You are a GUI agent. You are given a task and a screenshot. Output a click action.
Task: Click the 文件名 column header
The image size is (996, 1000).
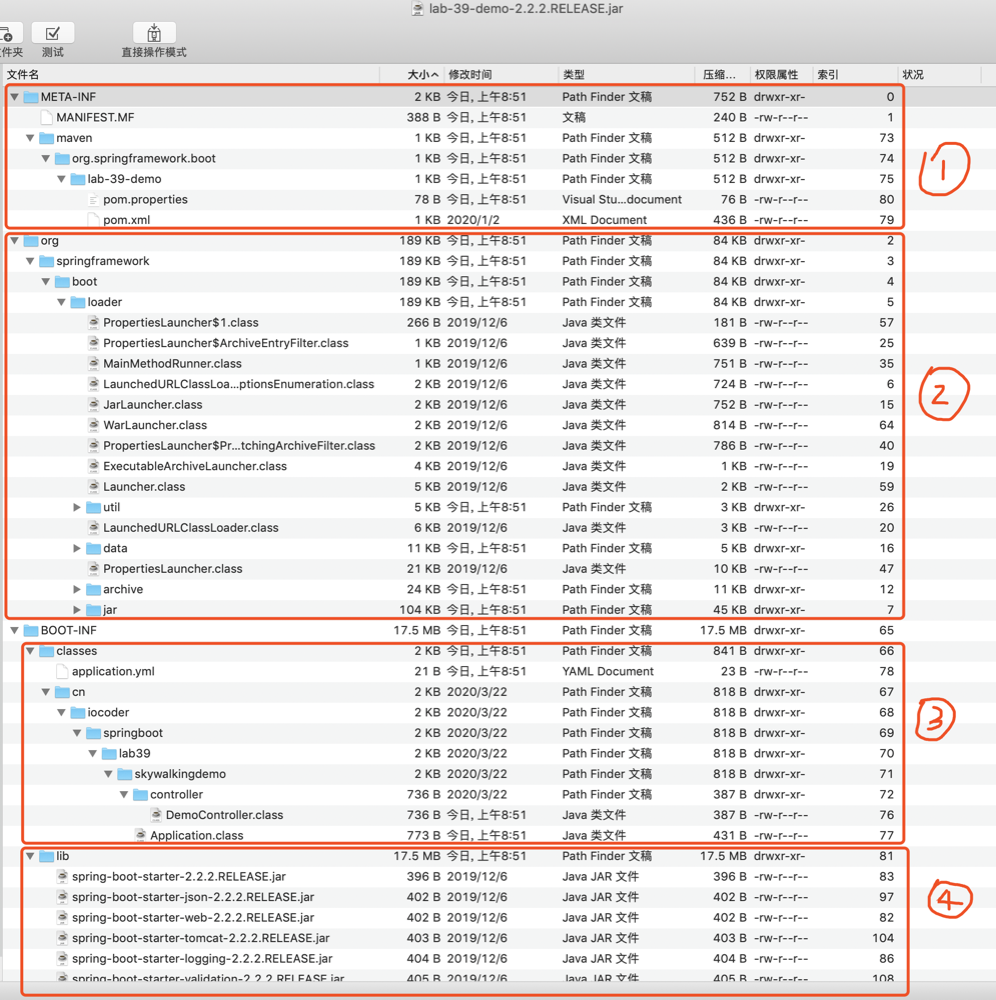(x=24, y=75)
